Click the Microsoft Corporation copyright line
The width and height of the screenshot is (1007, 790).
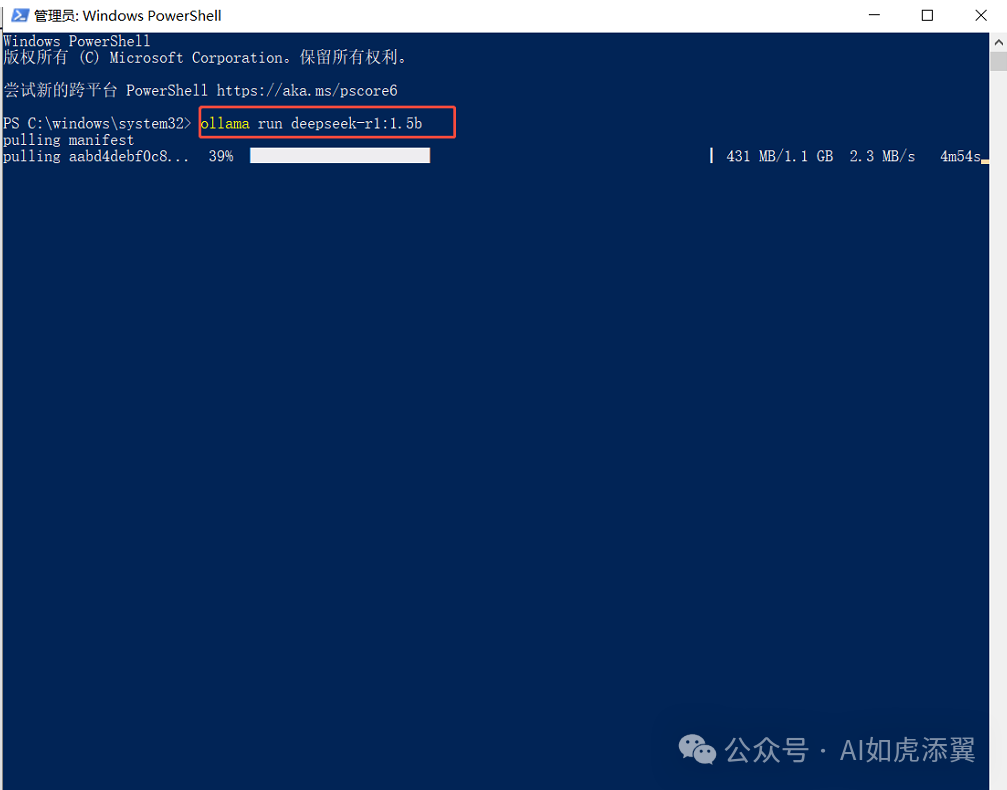(205, 57)
